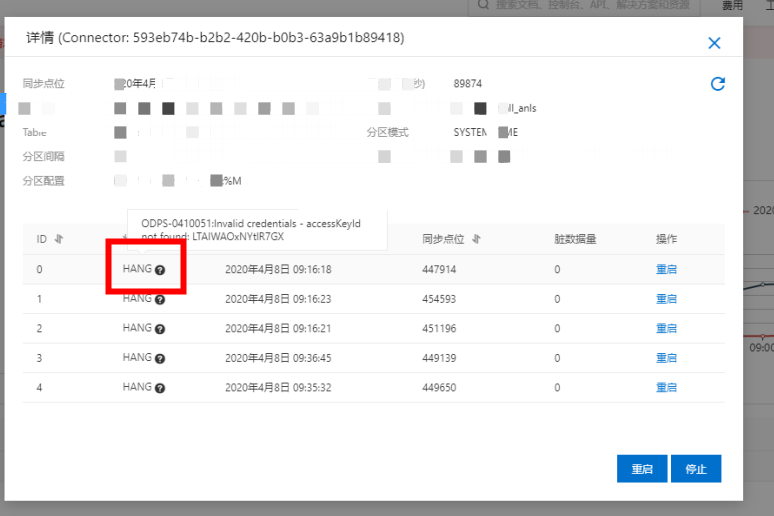Image resolution: width=774 pixels, height=516 pixels.
Task: Show the HANG error details for row 2
Action: (160, 329)
